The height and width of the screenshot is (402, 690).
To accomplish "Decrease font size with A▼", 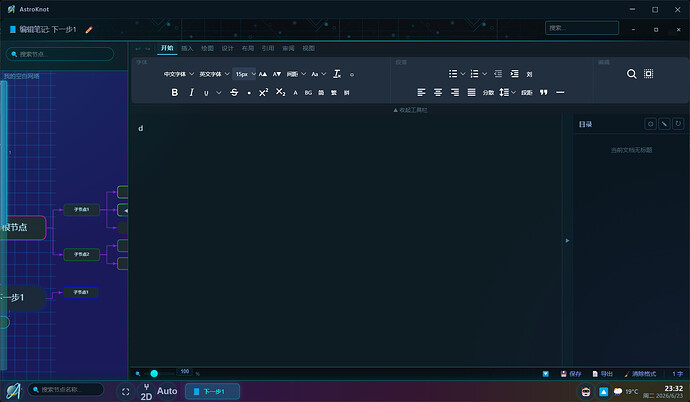I will point(277,74).
